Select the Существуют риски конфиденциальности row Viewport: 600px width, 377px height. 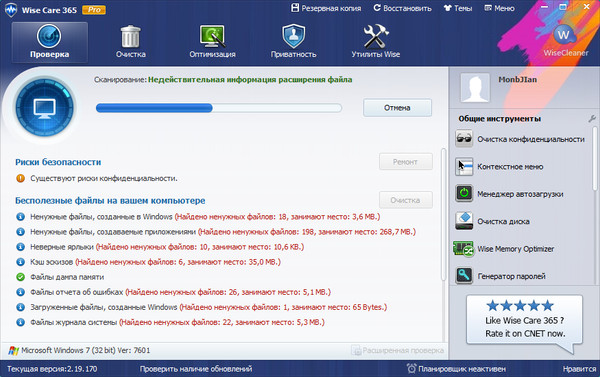click(x=97, y=178)
